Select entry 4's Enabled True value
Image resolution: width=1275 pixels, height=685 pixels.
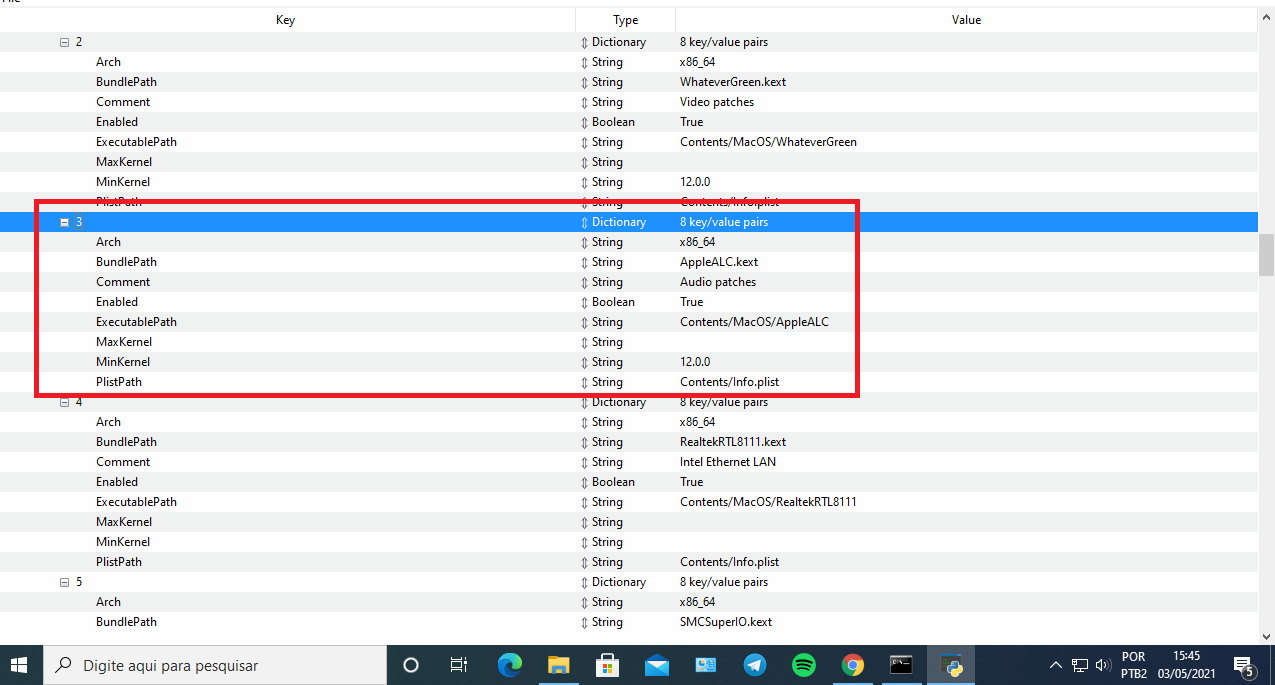pyautogui.click(x=691, y=482)
